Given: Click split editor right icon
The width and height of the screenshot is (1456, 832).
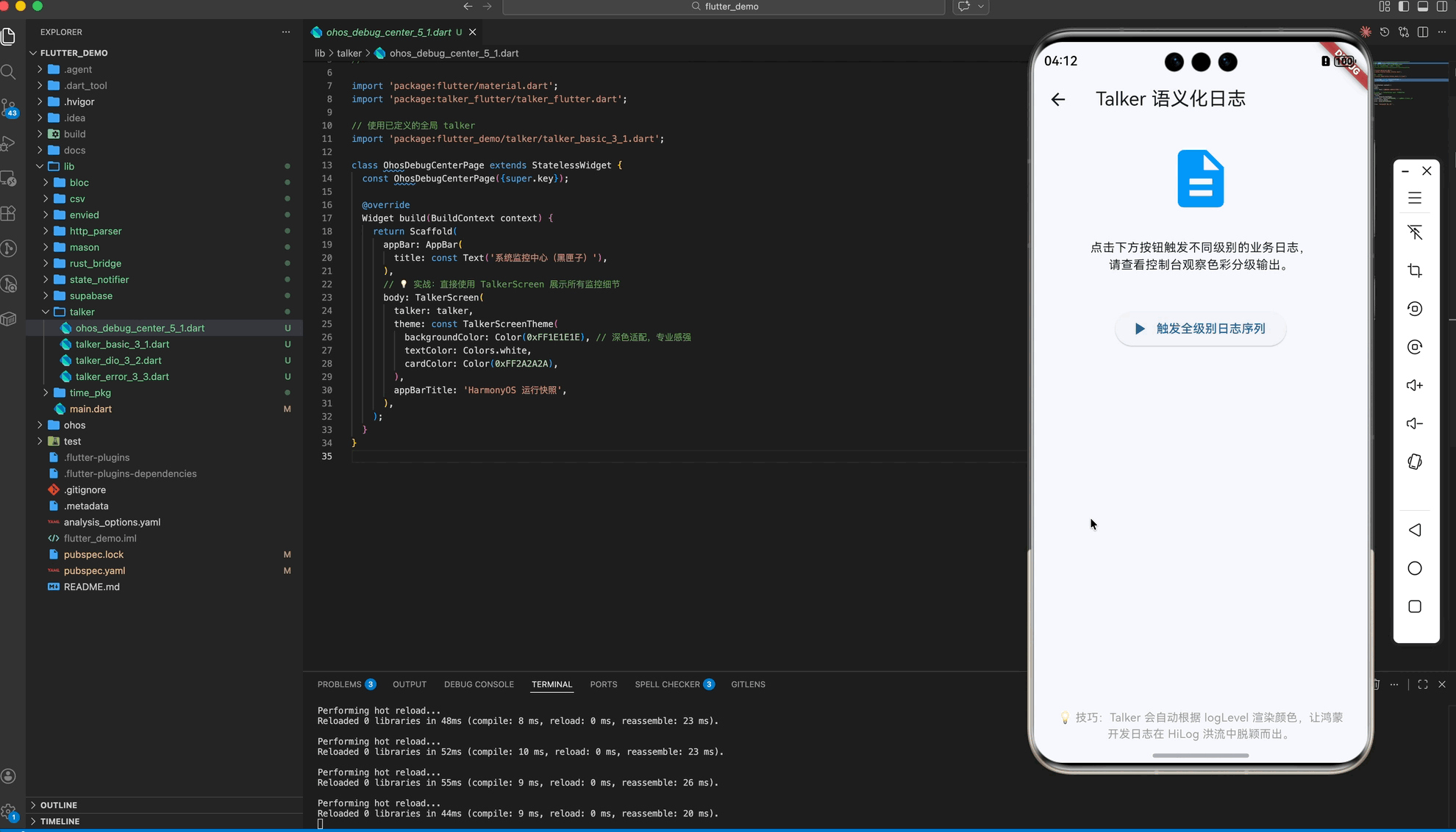Looking at the screenshot, I should (1422, 32).
